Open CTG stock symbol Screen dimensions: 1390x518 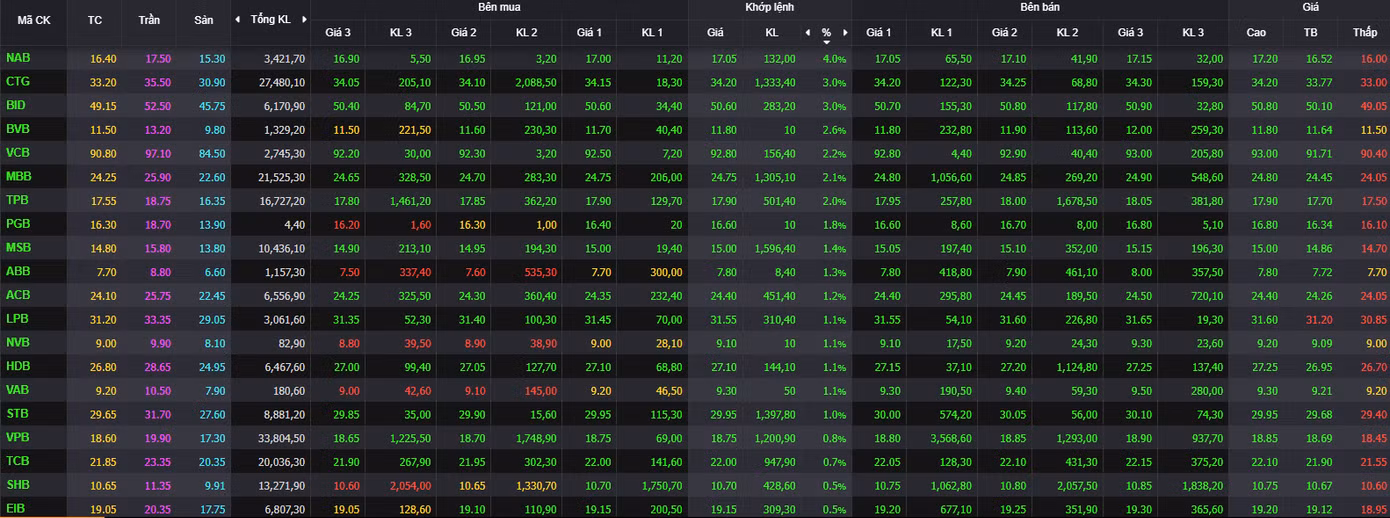(x=17, y=82)
